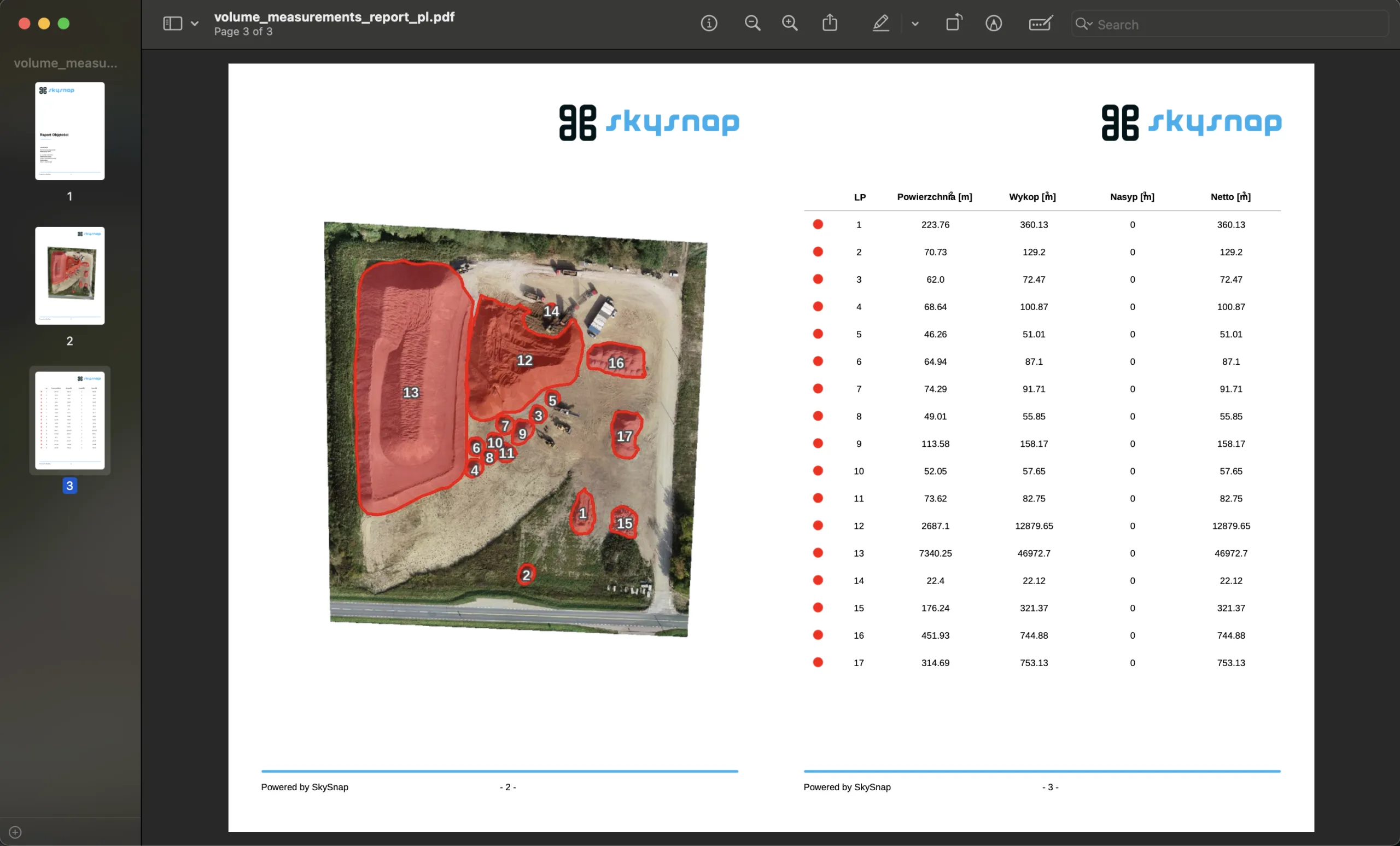Expand the sidebar view options chevron
This screenshot has width=1400, height=846.
(x=195, y=24)
